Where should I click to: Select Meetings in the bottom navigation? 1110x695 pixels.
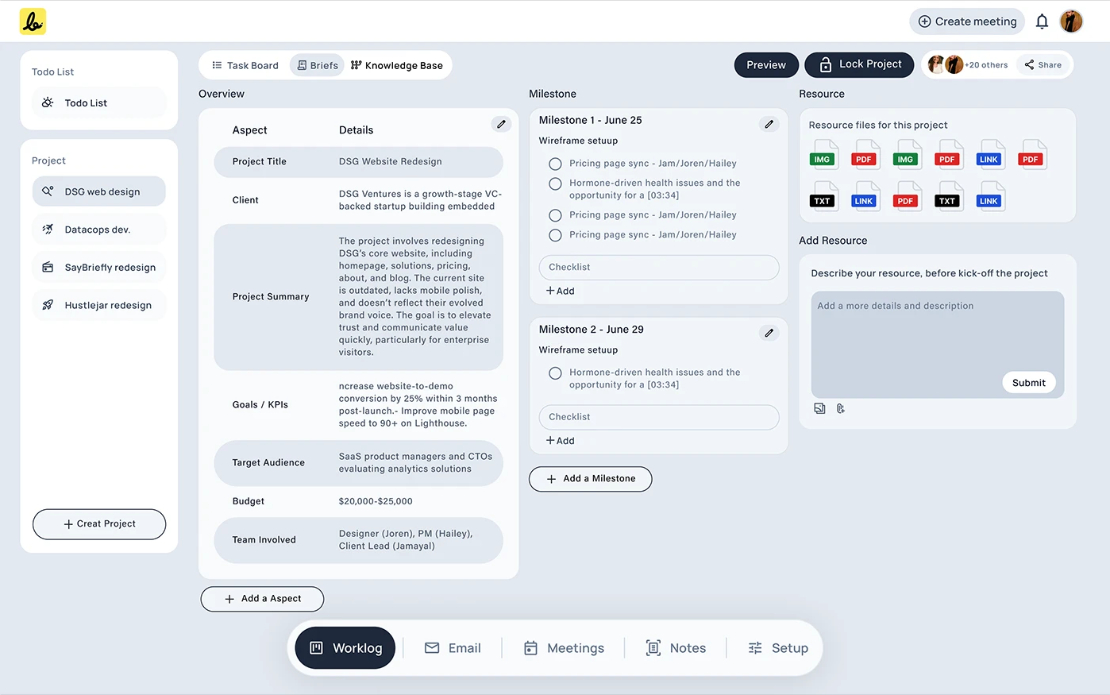[x=563, y=648]
